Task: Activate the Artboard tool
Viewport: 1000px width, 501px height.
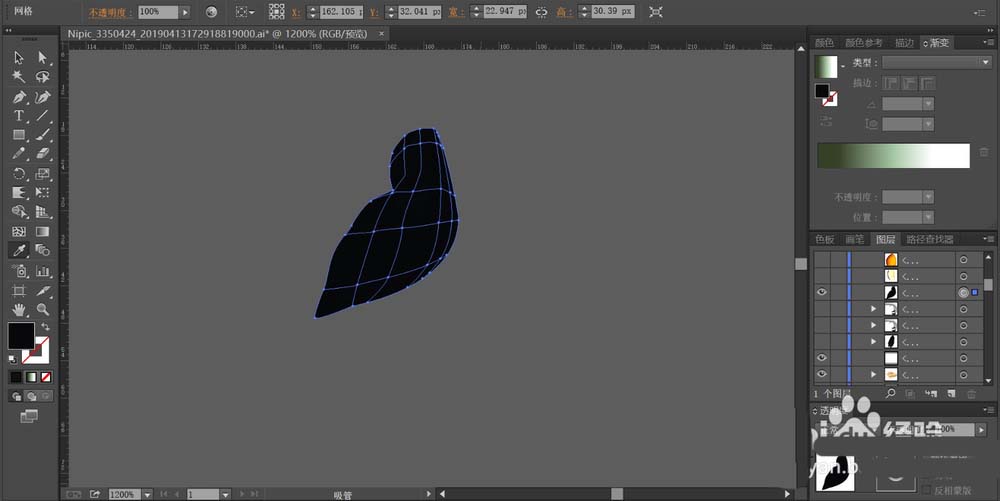Action: pos(18,291)
